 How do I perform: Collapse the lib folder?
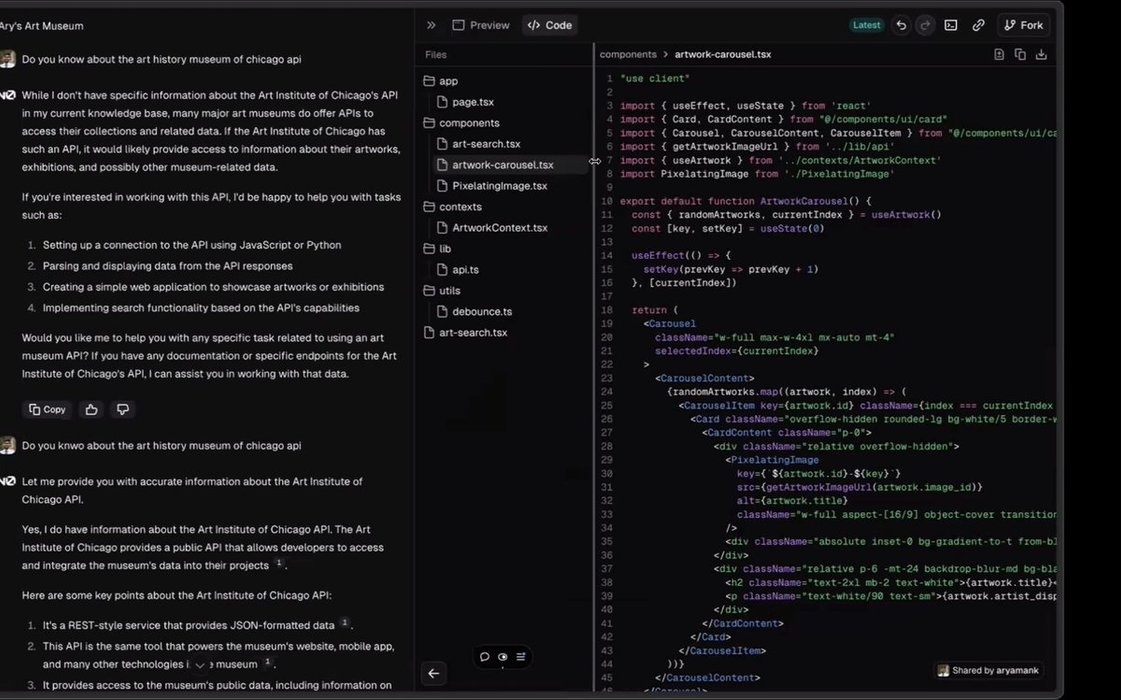[438, 249]
